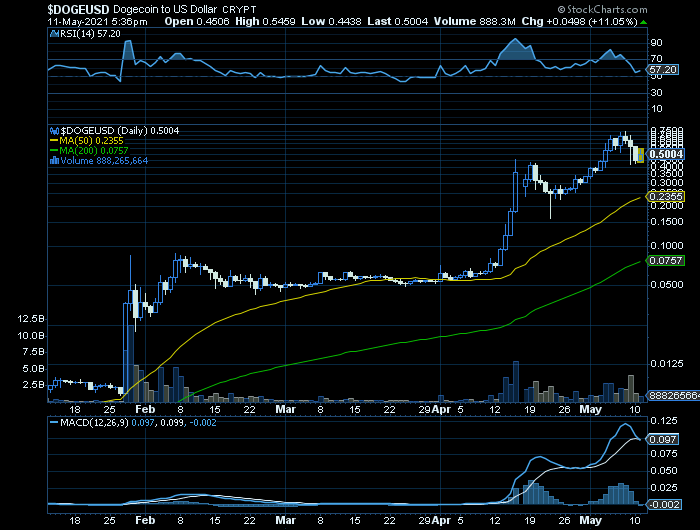Click the RSI(14) 57.20 legend text

pyautogui.click(x=90, y=34)
